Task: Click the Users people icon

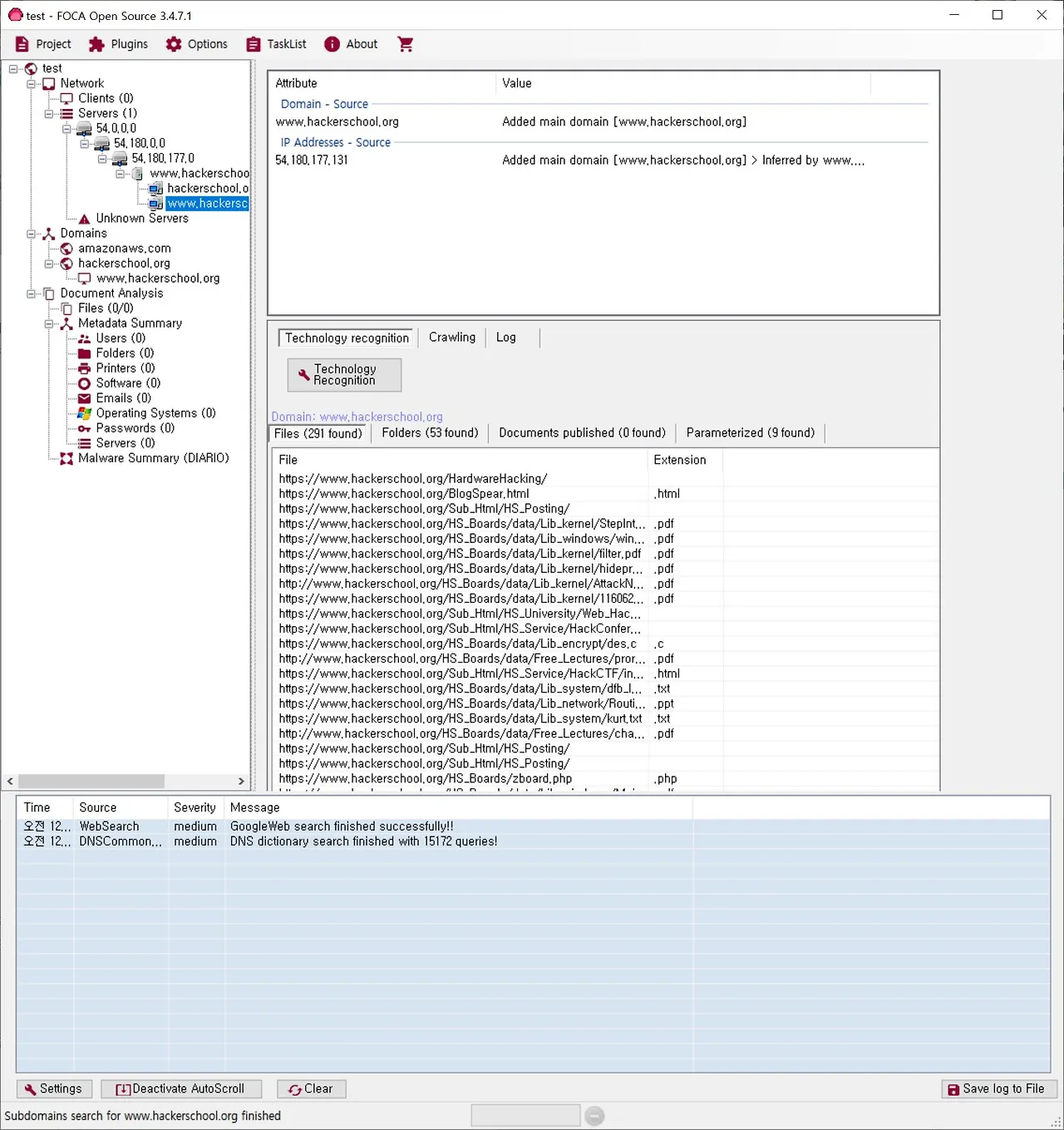Action: tap(84, 338)
